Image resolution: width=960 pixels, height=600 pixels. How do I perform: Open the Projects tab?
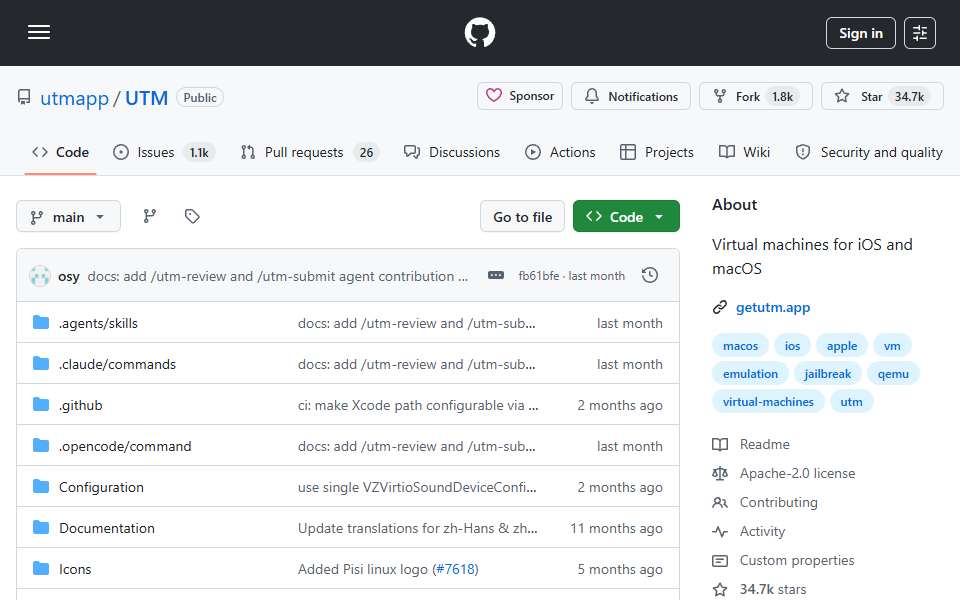(657, 152)
